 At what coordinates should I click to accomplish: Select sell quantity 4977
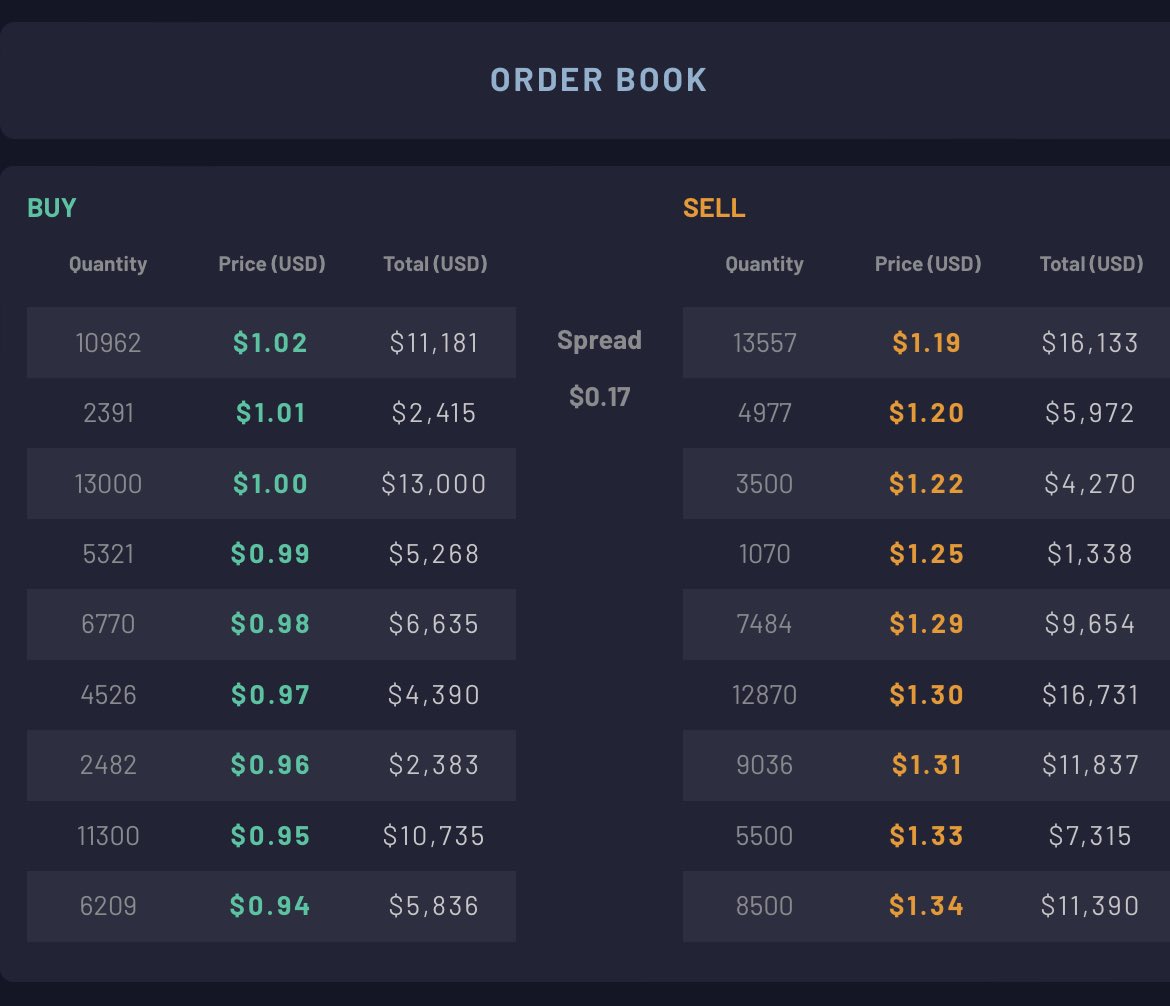[765, 413]
